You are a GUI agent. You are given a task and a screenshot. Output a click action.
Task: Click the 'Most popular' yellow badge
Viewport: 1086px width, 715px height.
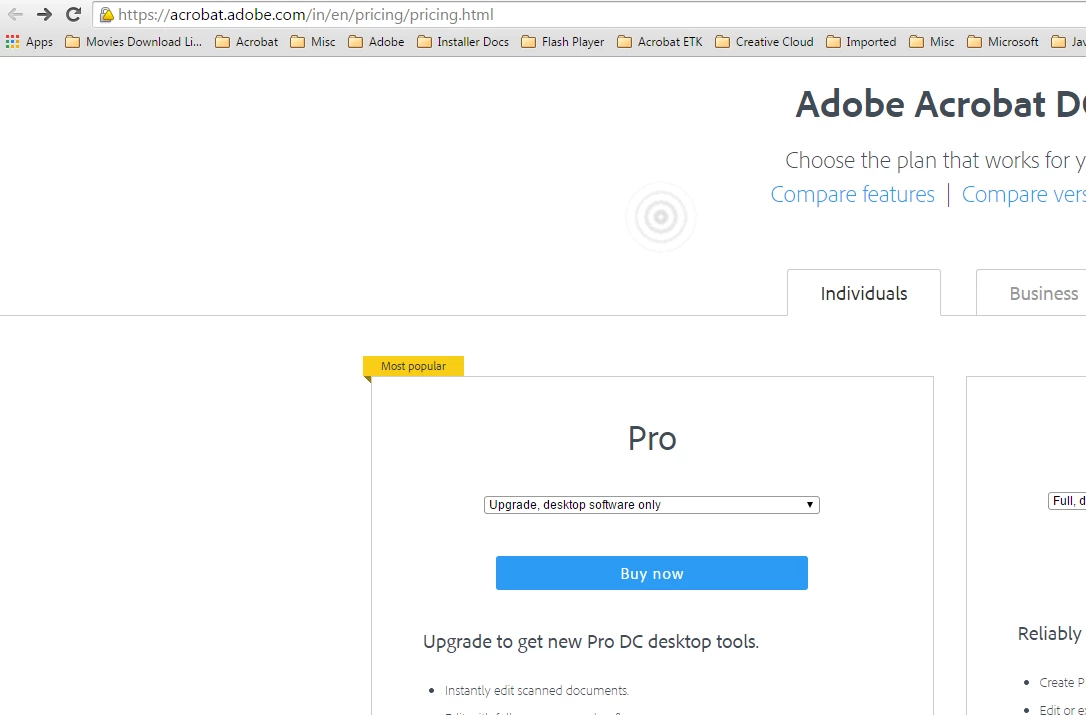[x=413, y=366]
